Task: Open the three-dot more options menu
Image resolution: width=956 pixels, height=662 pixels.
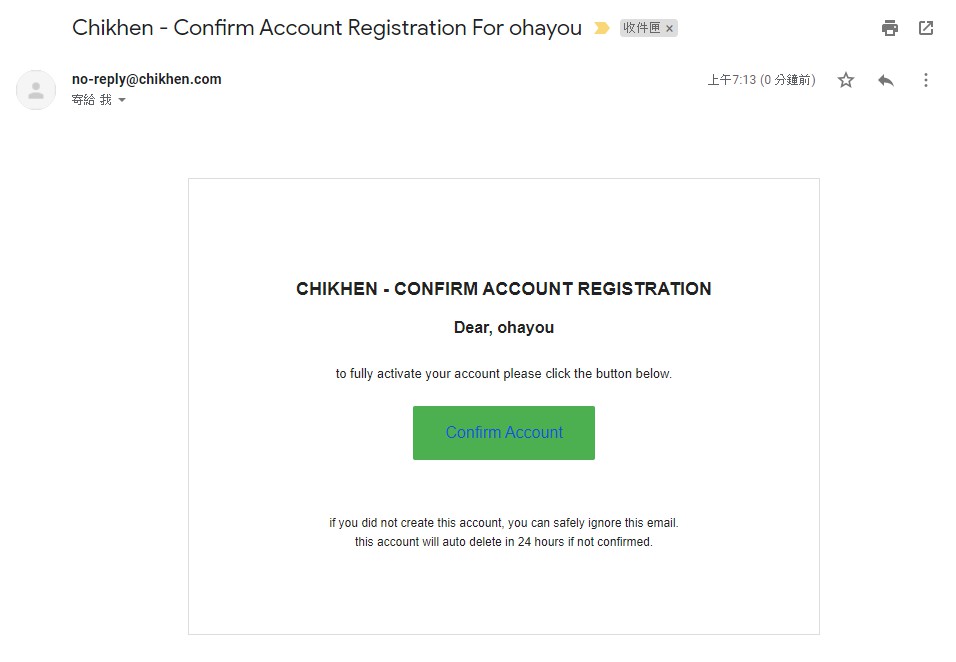Action: tap(926, 80)
